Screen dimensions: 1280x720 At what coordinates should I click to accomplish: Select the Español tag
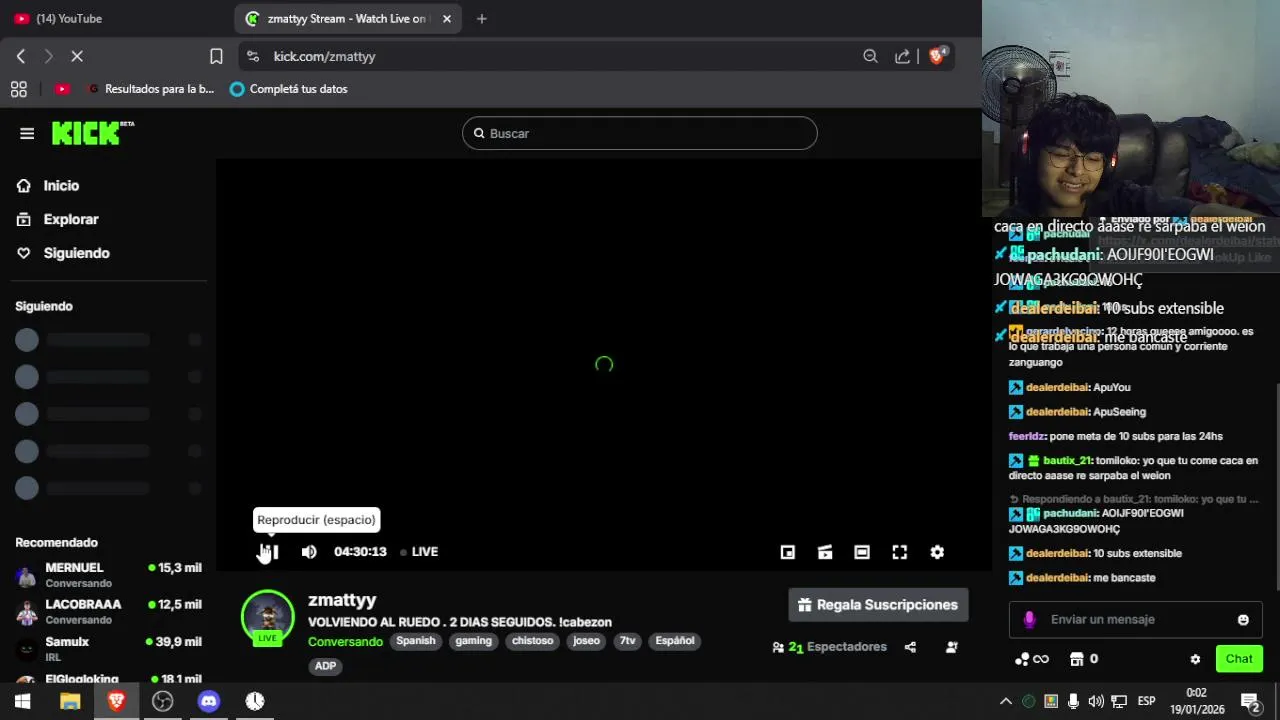[x=675, y=641]
